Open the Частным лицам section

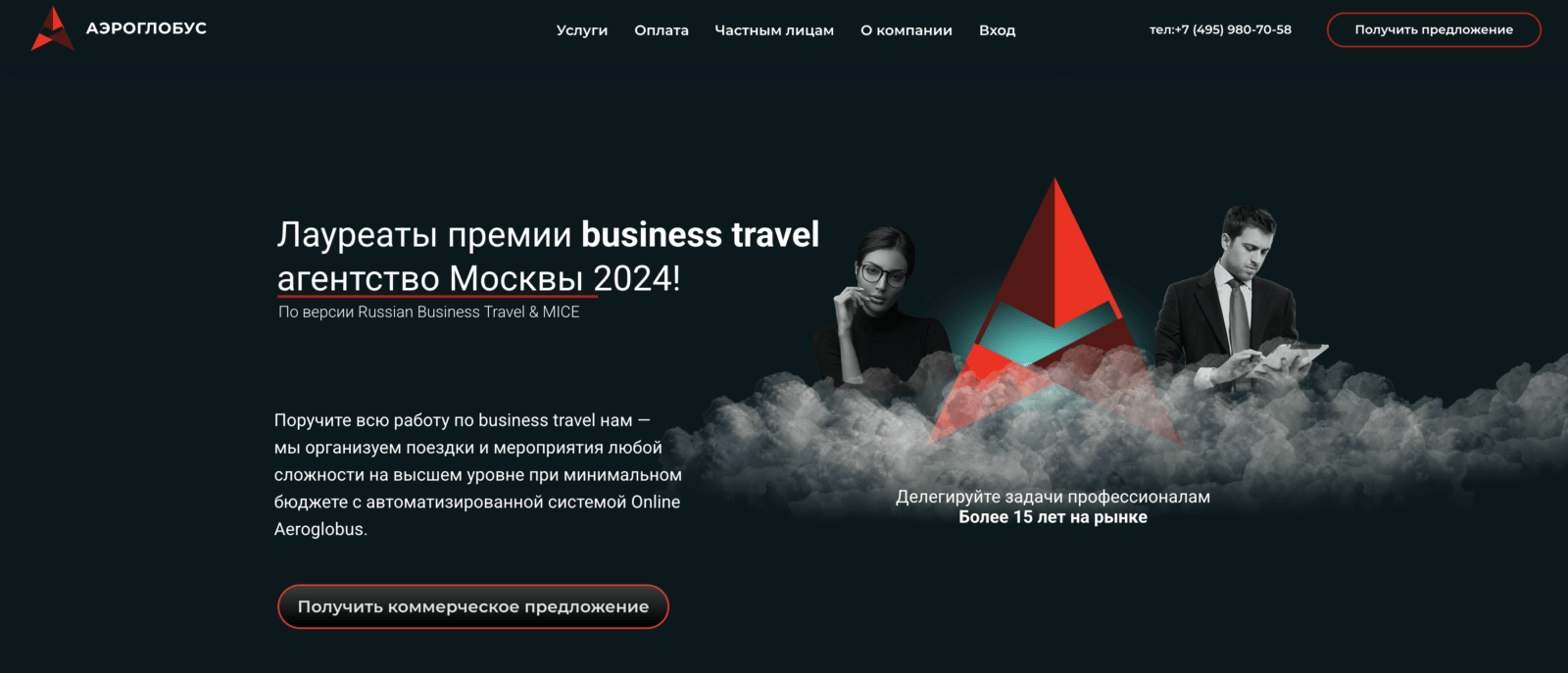tap(774, 30)
